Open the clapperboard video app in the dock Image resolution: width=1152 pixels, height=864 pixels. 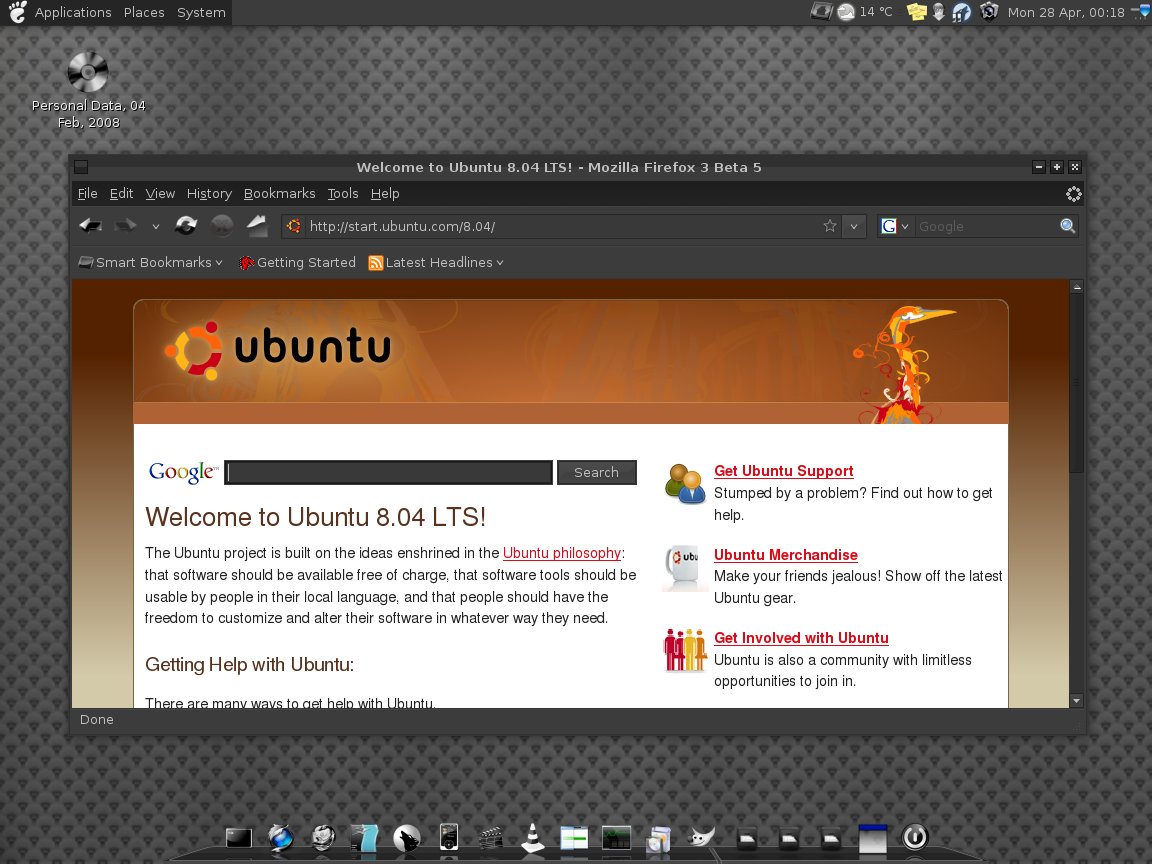491,838
